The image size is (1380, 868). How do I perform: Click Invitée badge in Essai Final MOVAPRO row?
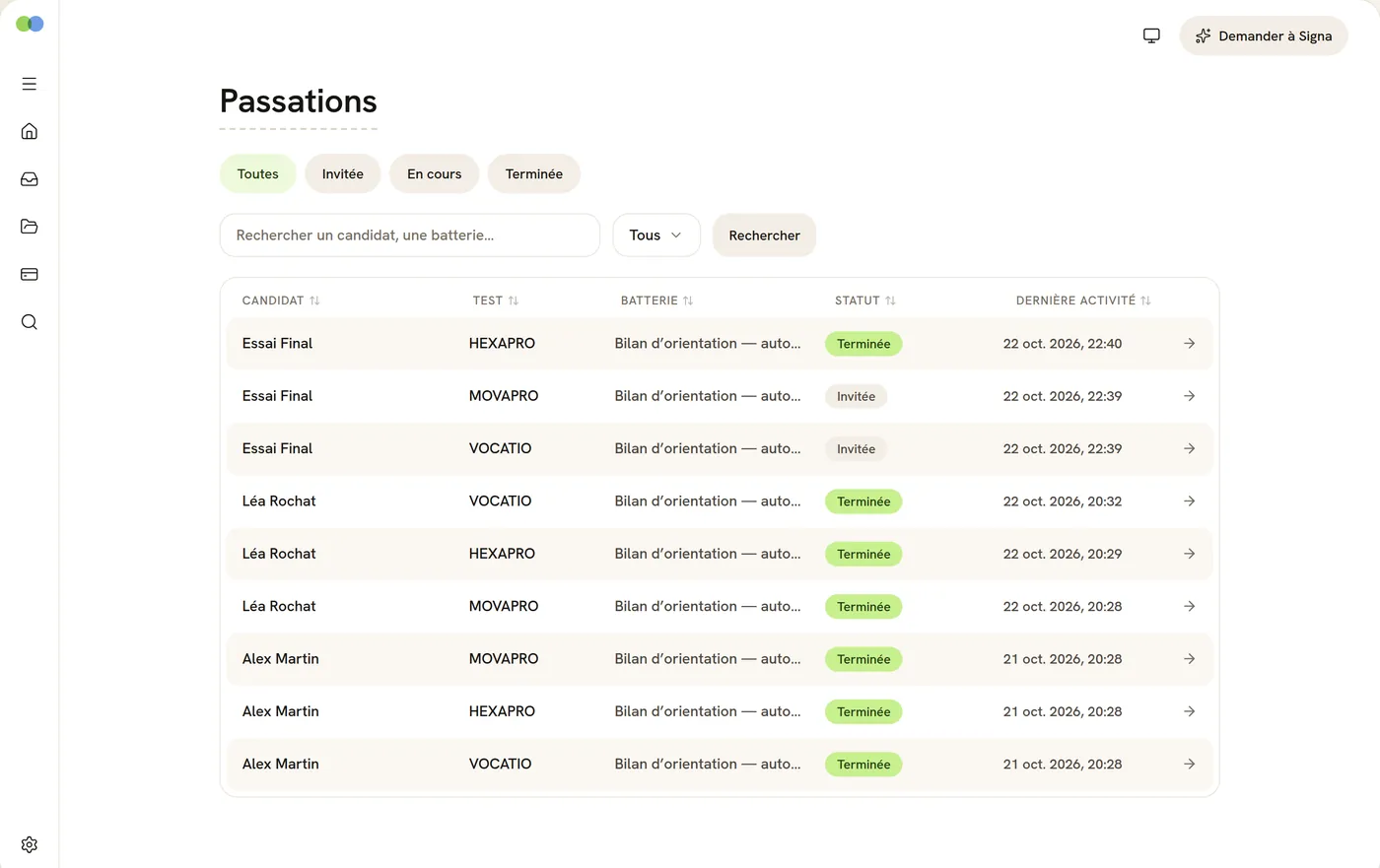click(857, 396)
